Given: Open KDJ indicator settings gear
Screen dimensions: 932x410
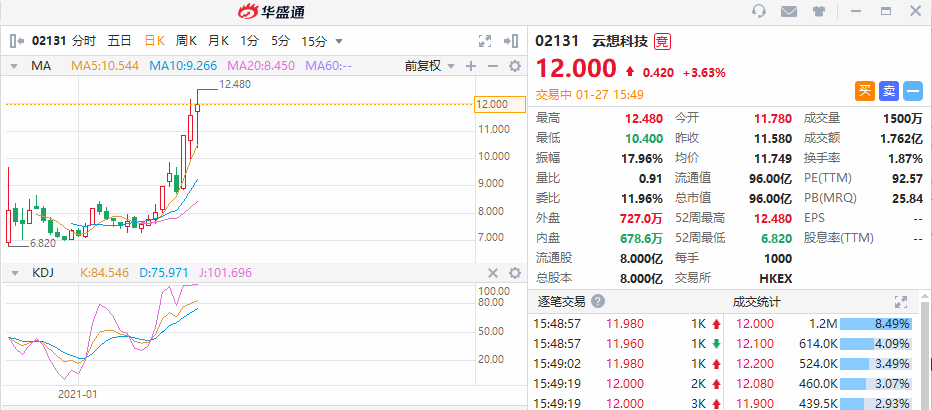Looking at the screenshot, I should [515, 273].
